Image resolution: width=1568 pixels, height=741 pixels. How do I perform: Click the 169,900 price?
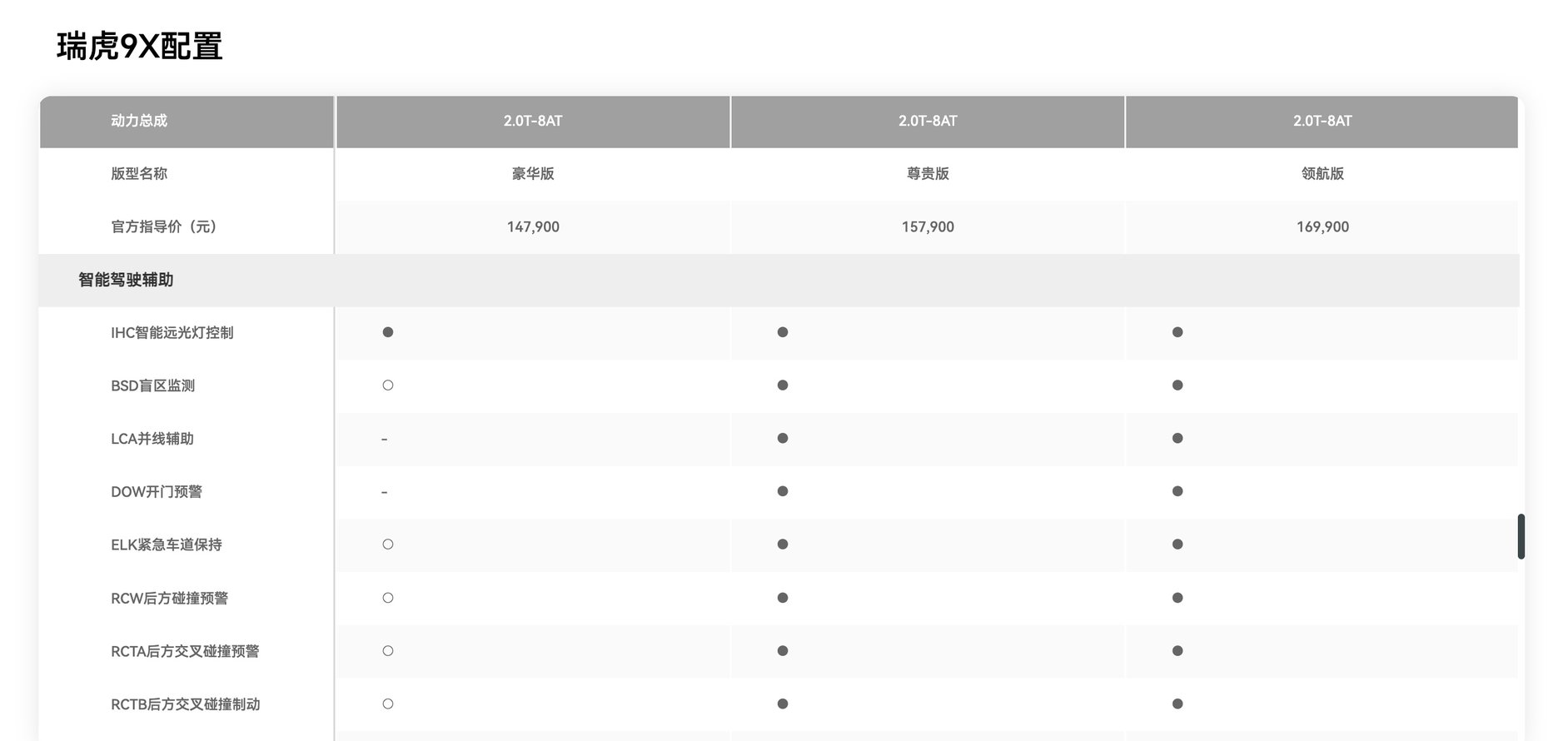point(1322,226)
